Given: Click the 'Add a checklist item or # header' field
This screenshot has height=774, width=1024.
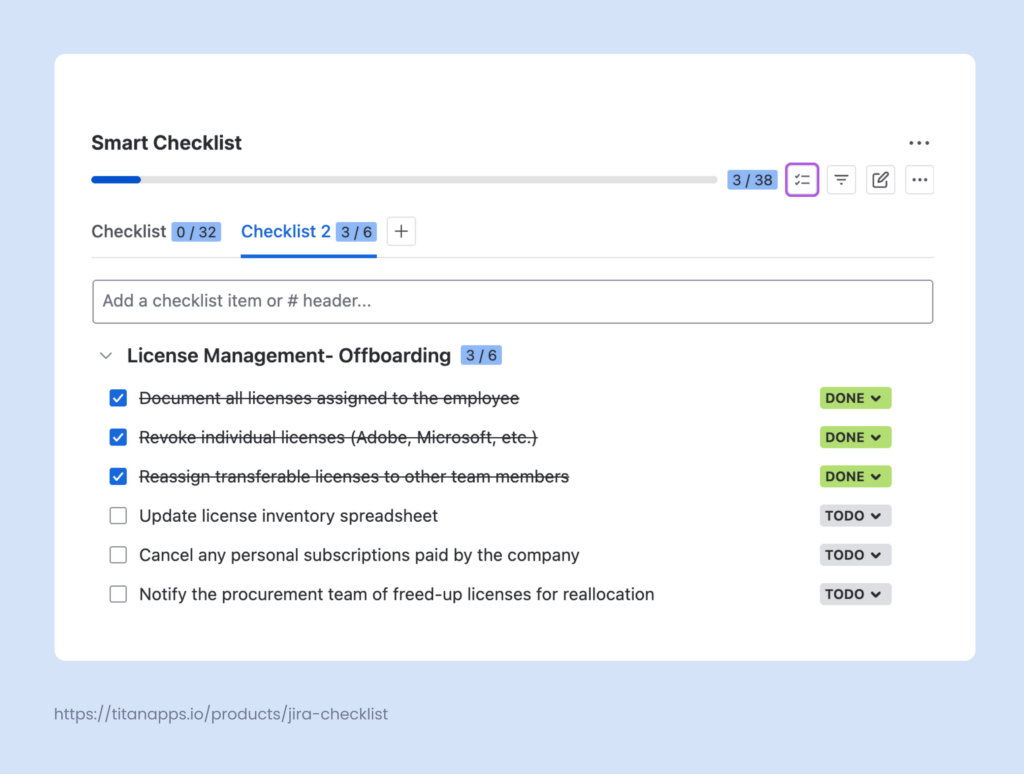Looking at the screenshot, I should (513, 301).
